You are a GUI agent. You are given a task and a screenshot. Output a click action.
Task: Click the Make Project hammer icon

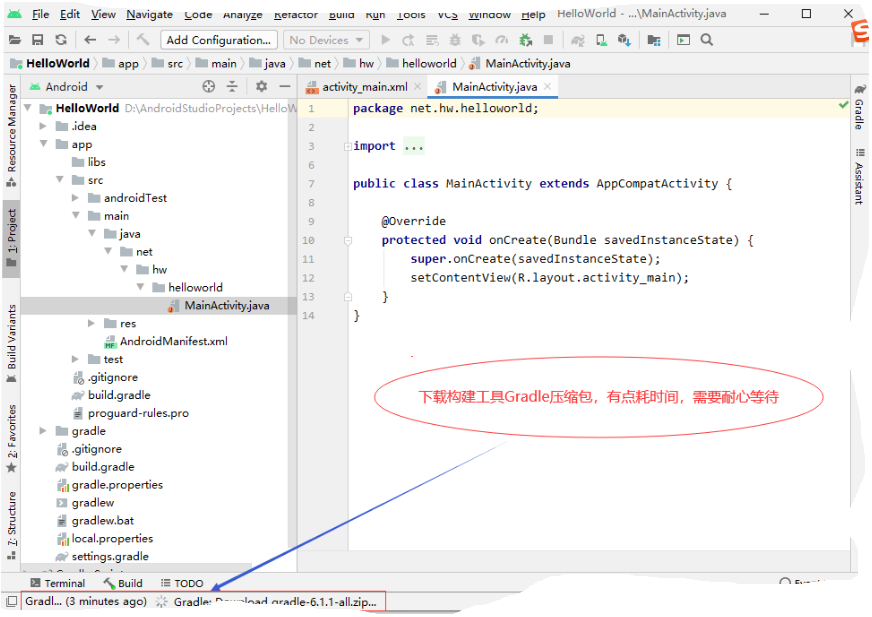tap(143, 40)
